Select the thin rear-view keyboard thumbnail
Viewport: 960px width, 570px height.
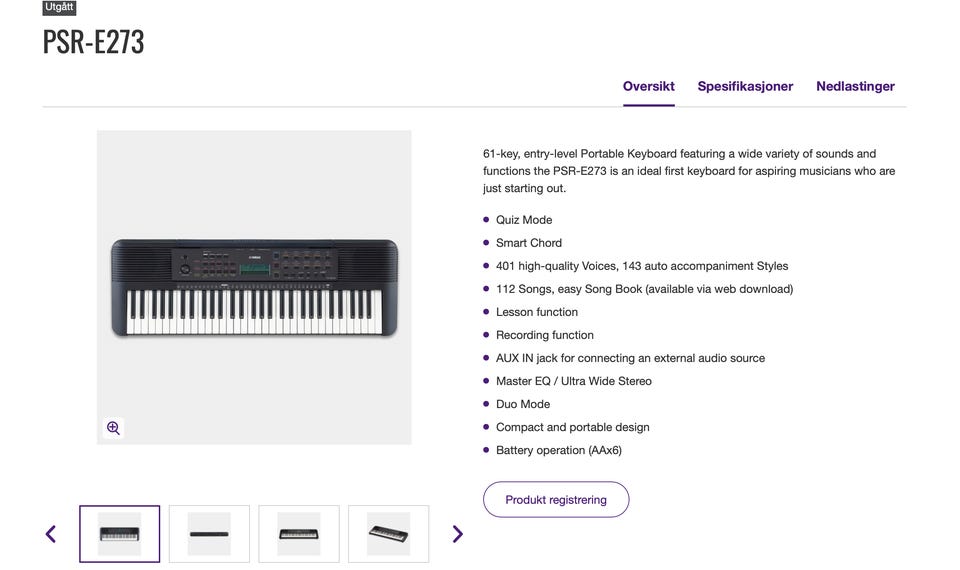point(209,534)
